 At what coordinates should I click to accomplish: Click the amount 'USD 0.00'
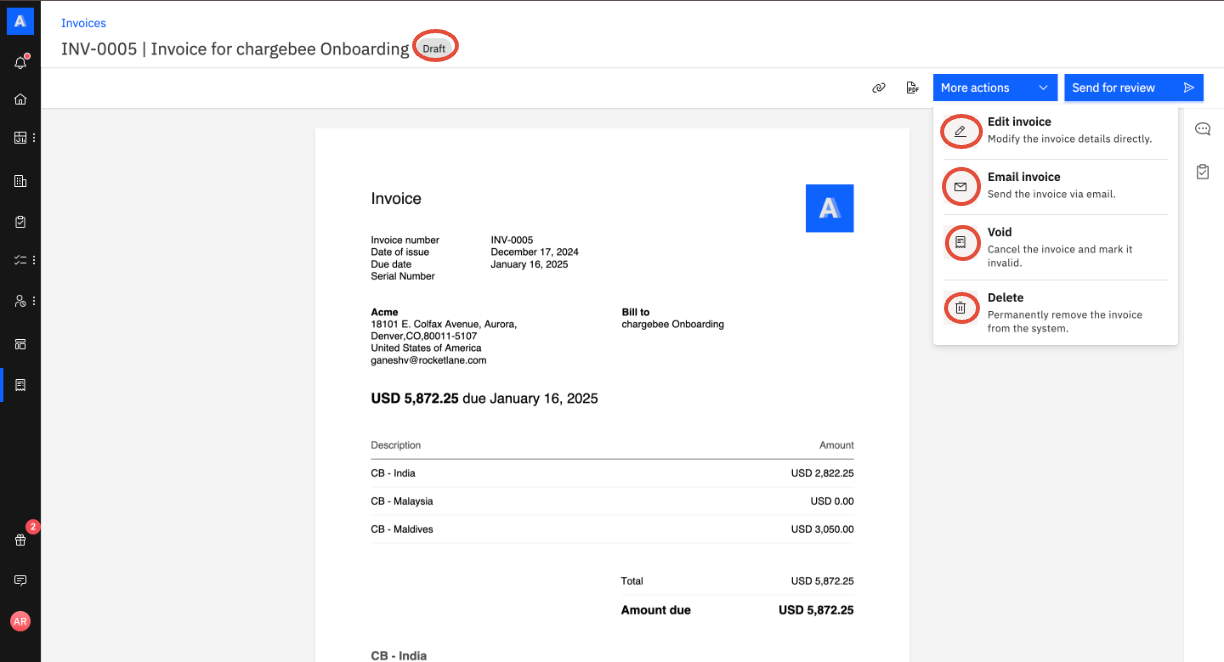pyautogui.click(x=832, y=501)
